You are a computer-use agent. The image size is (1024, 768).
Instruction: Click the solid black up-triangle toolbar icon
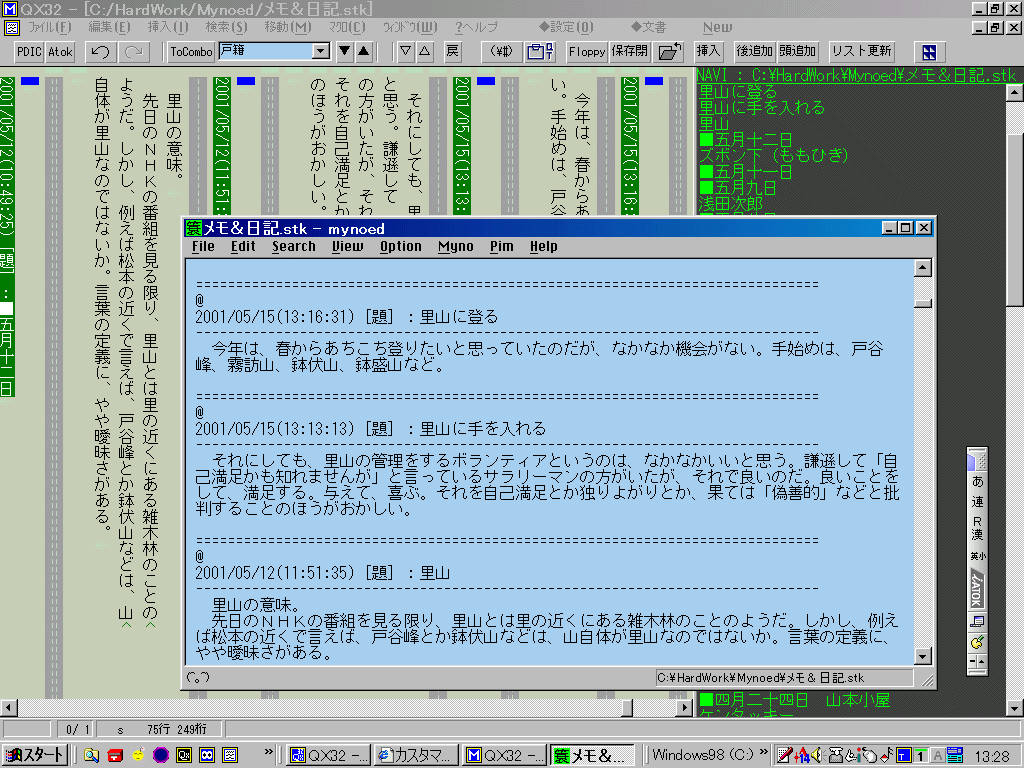(x=364, y=51)
